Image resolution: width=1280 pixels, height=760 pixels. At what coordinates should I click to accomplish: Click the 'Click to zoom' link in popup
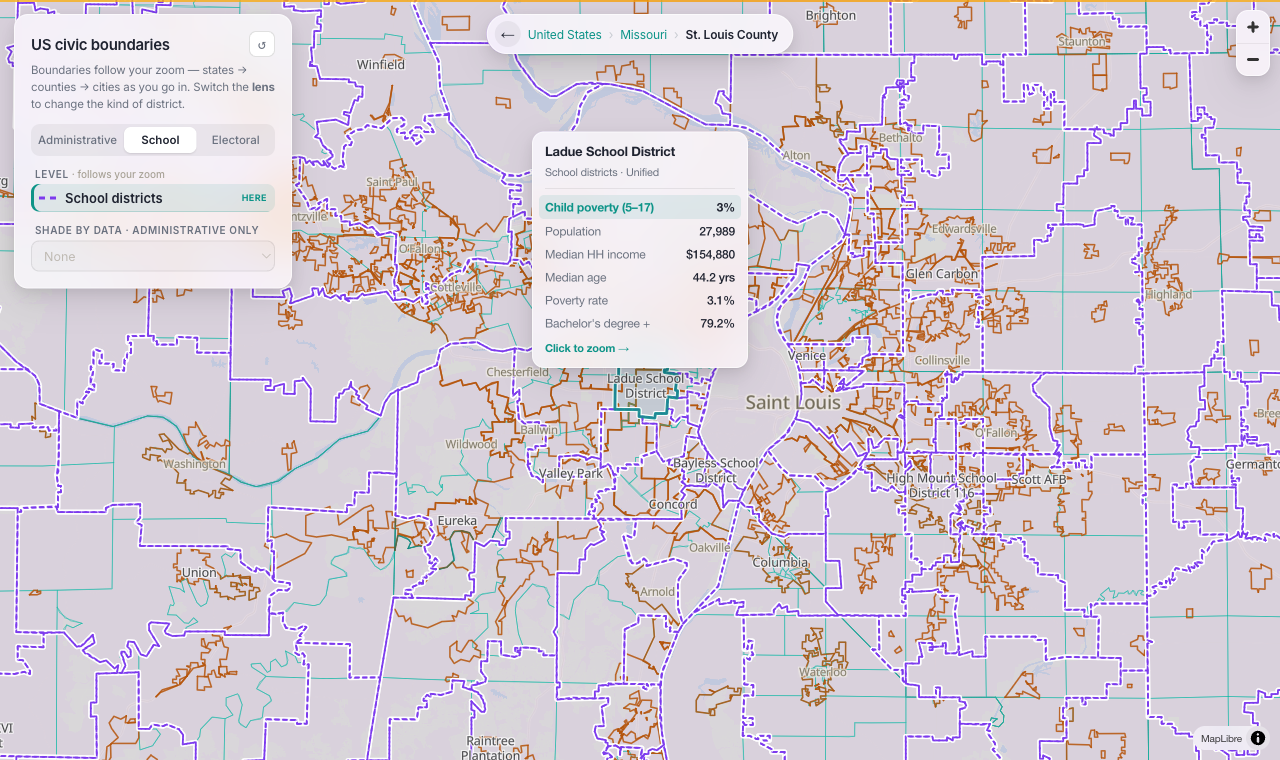point(587,348)
